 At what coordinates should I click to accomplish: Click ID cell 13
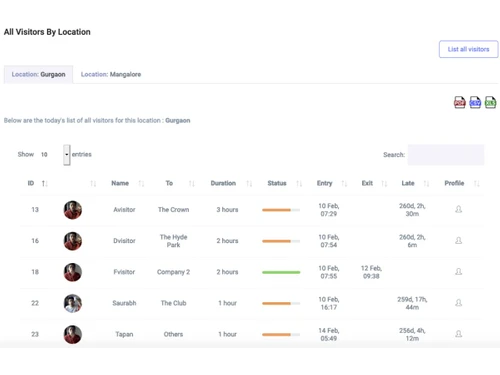[35, 210]
